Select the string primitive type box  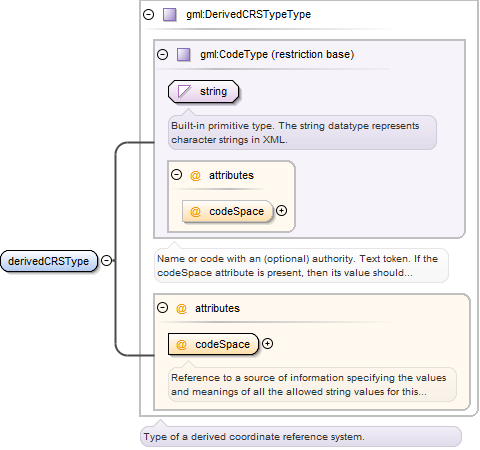coord(203,91)
